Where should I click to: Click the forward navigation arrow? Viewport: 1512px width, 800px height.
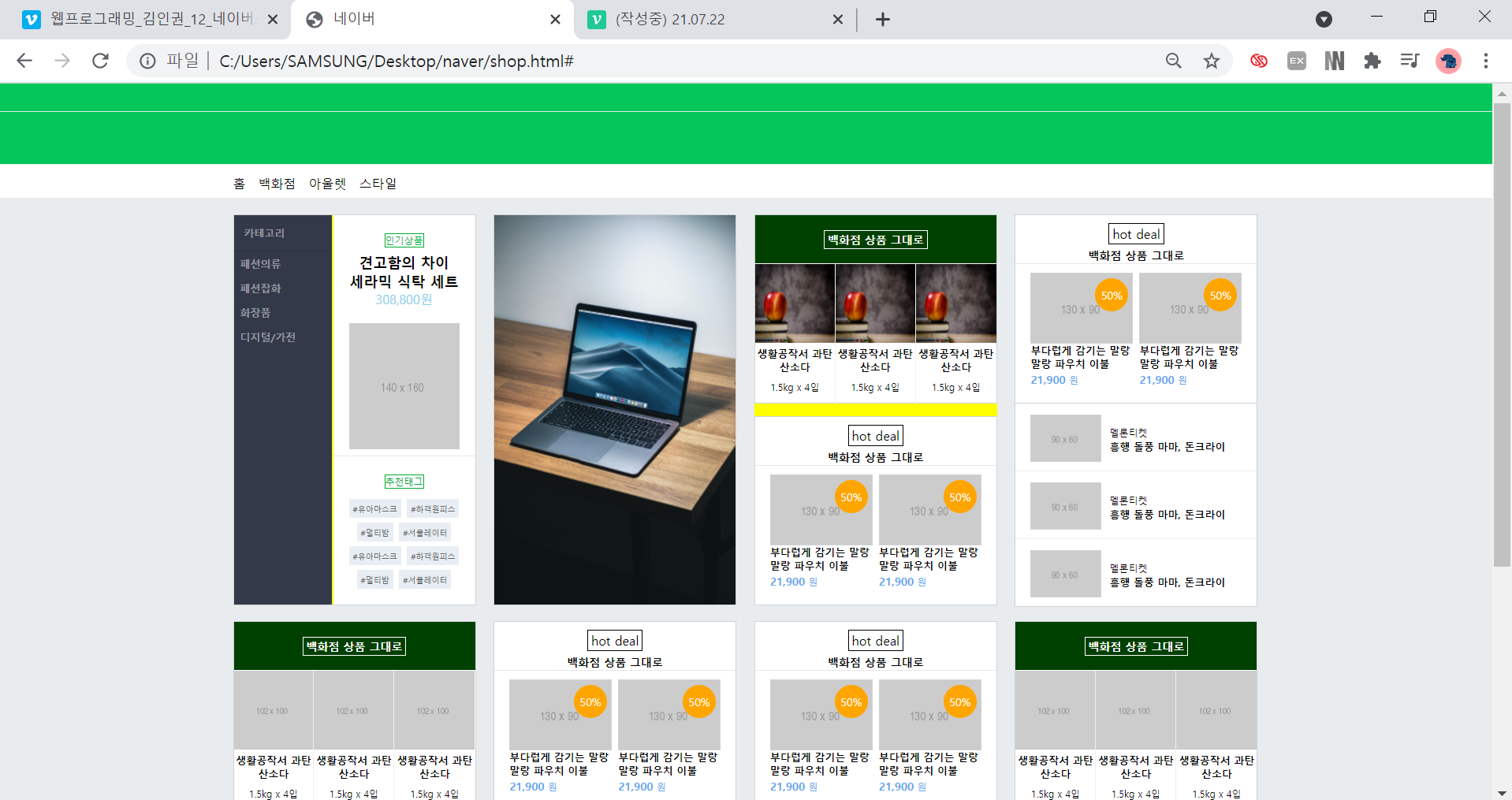click(x=62, y=61)
